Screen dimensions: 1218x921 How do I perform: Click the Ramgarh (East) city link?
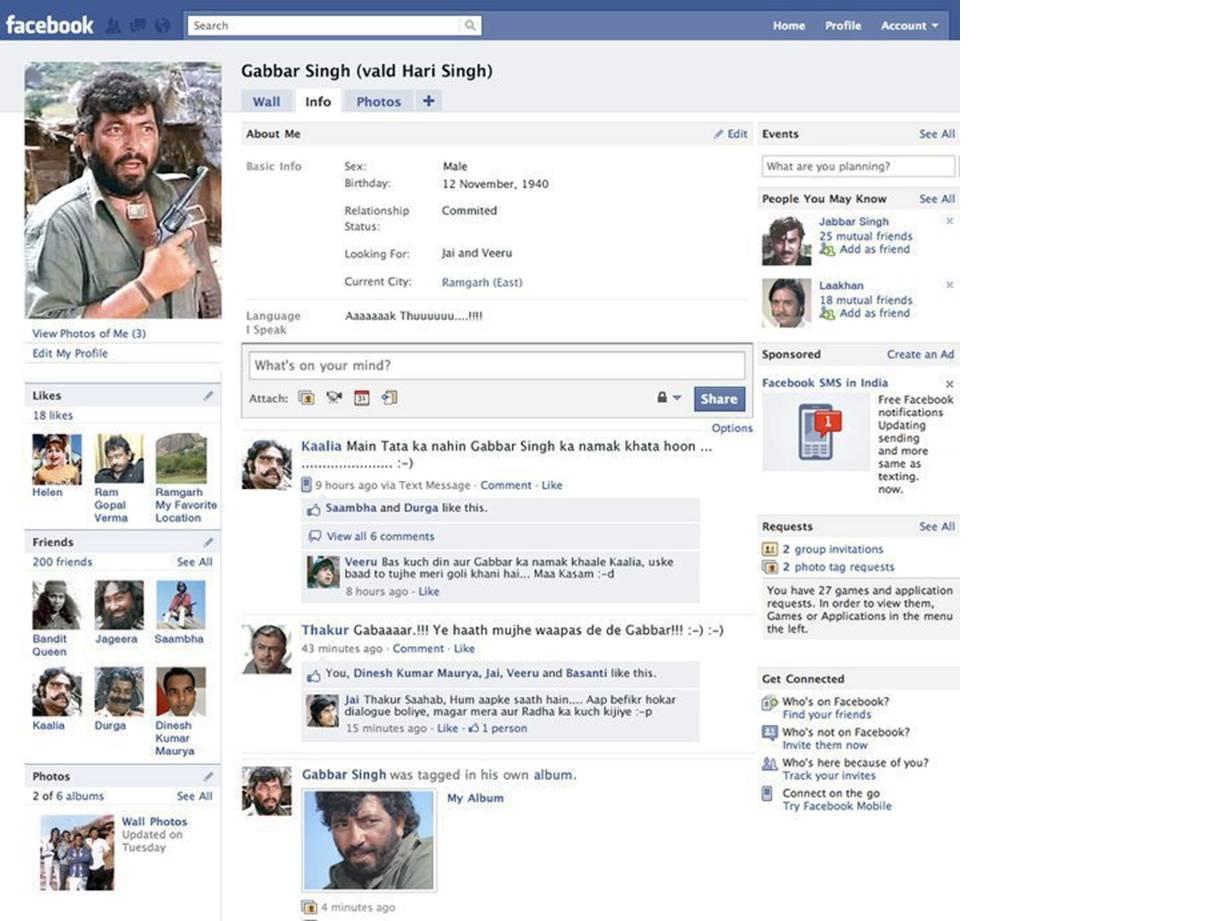[x=482, y=283]
